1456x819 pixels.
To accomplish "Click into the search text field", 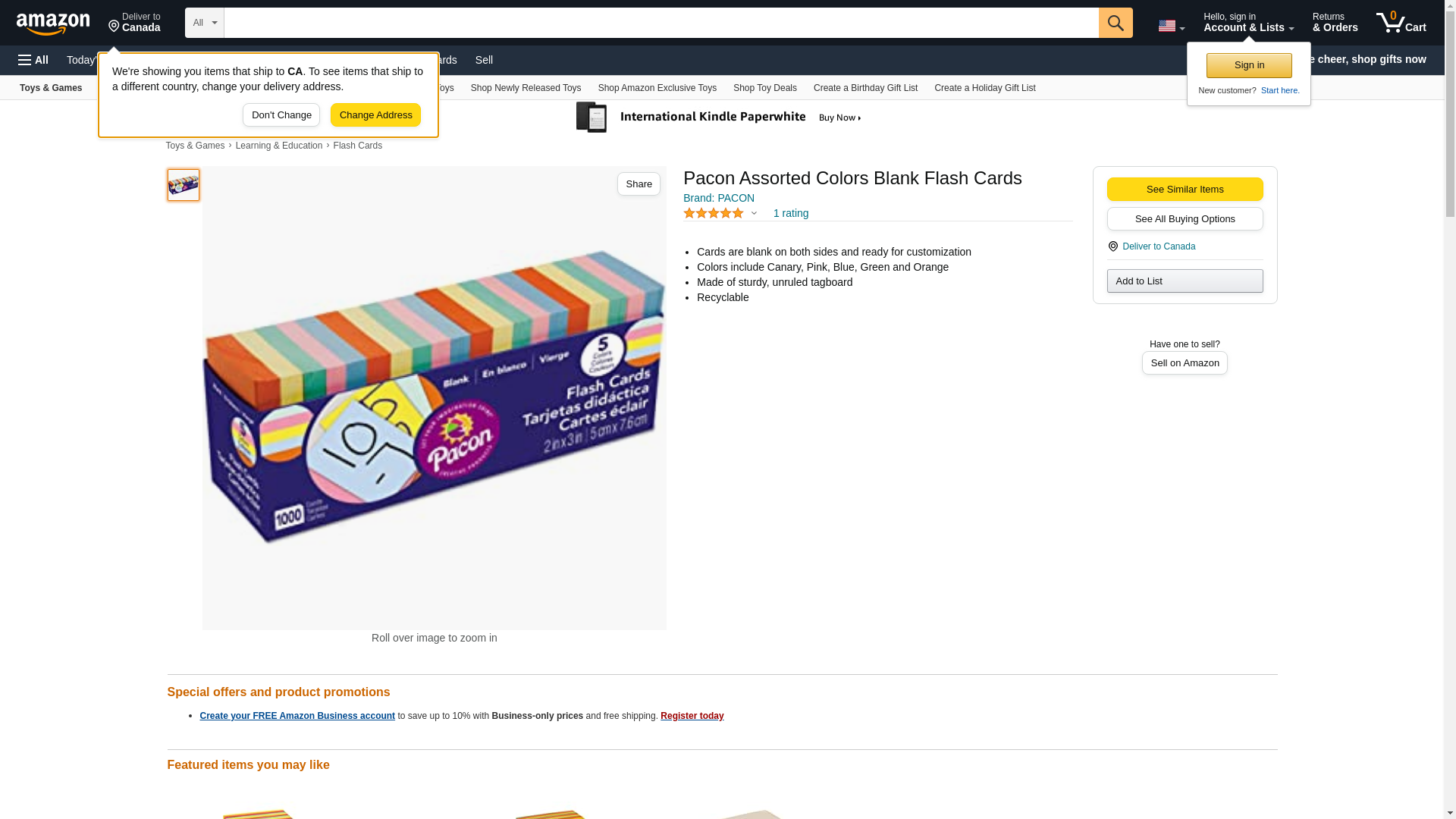I will click(x=661, y=23).
